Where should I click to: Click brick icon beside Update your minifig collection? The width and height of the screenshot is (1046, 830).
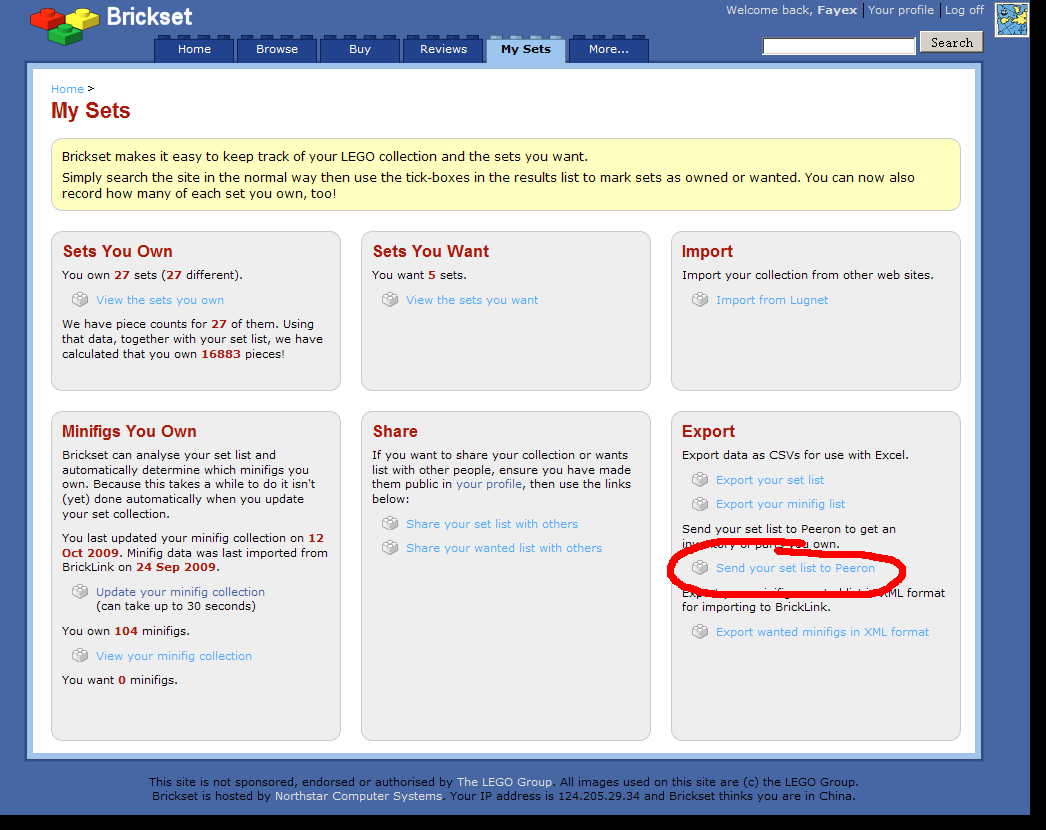pyautogui.click(x=80, y=592)
